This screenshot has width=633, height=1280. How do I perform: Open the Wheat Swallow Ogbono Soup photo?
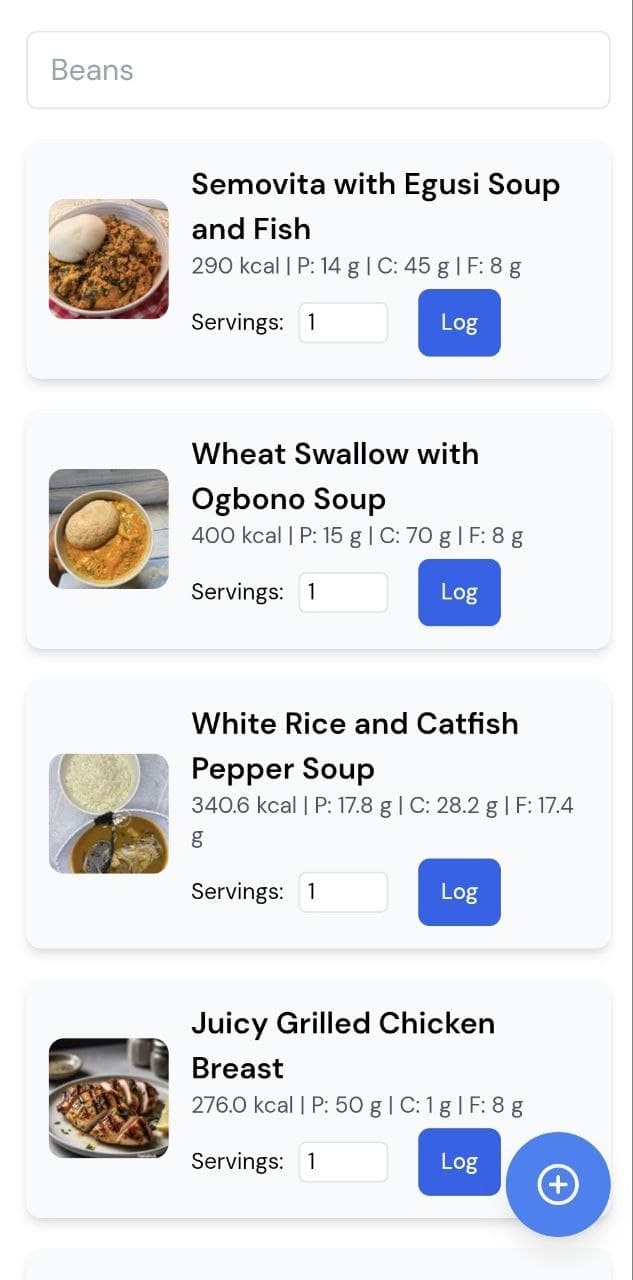pyautogui.click(x=109, y=529)
